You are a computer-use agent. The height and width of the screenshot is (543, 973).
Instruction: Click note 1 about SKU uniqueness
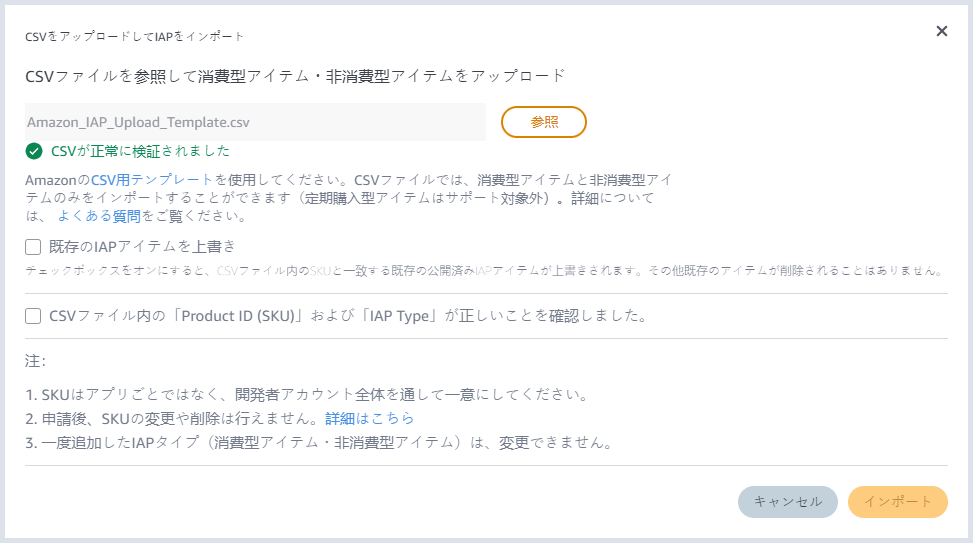pyautogui.click(x=306, y=394)
